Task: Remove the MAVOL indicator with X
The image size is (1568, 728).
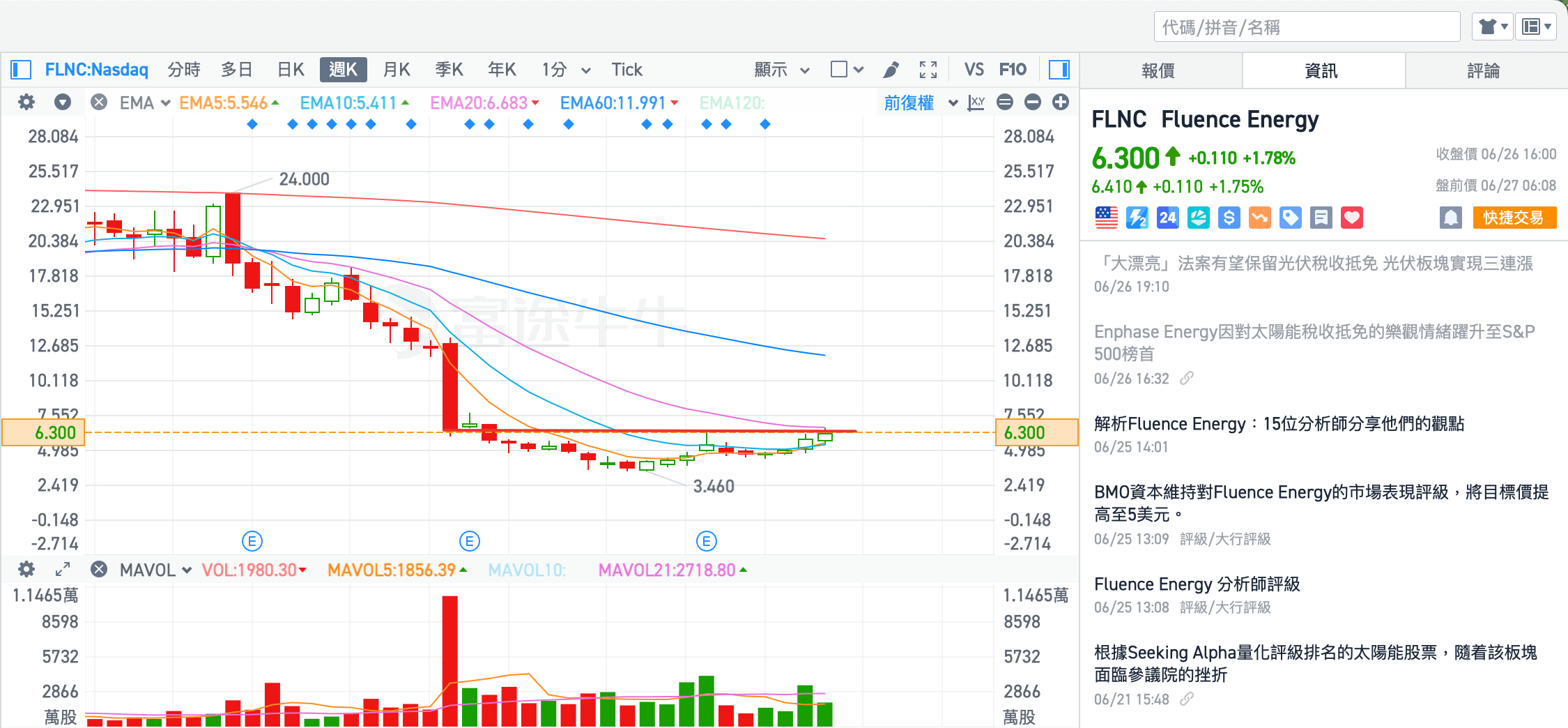Action: [x=99, y=570]
